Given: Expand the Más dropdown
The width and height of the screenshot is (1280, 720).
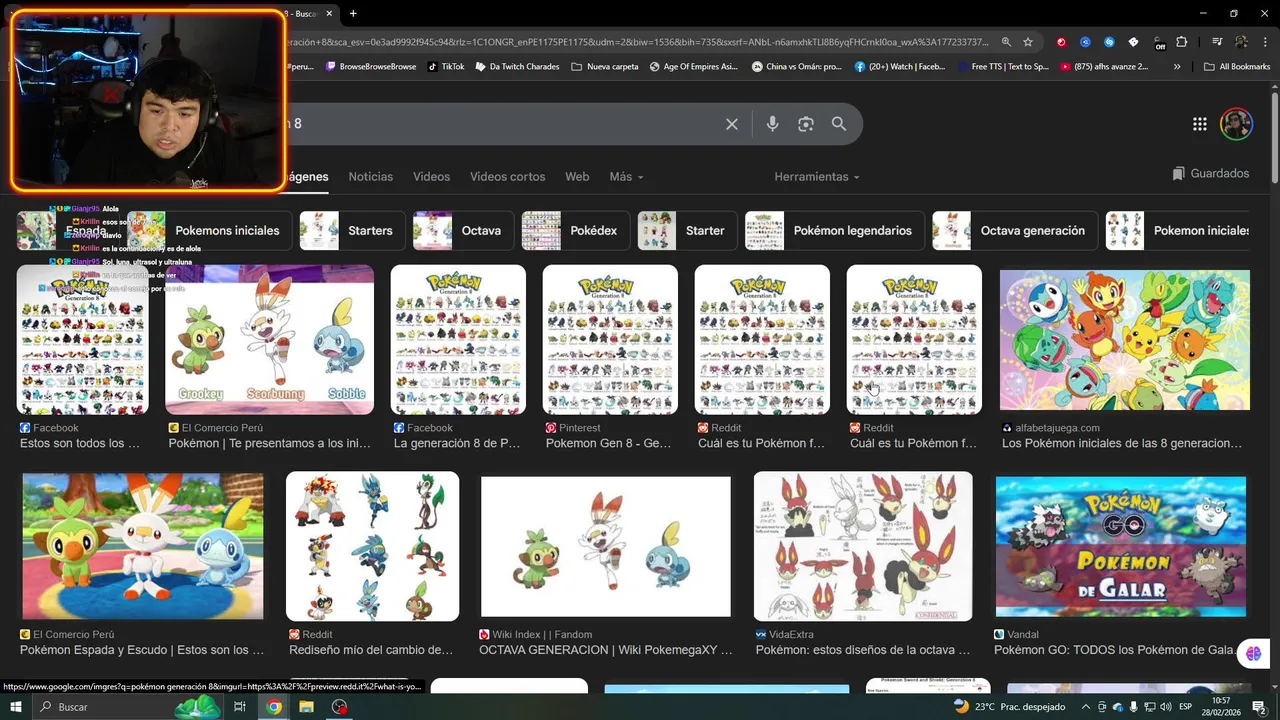Looking at the screenshot, I should point(626,177).
